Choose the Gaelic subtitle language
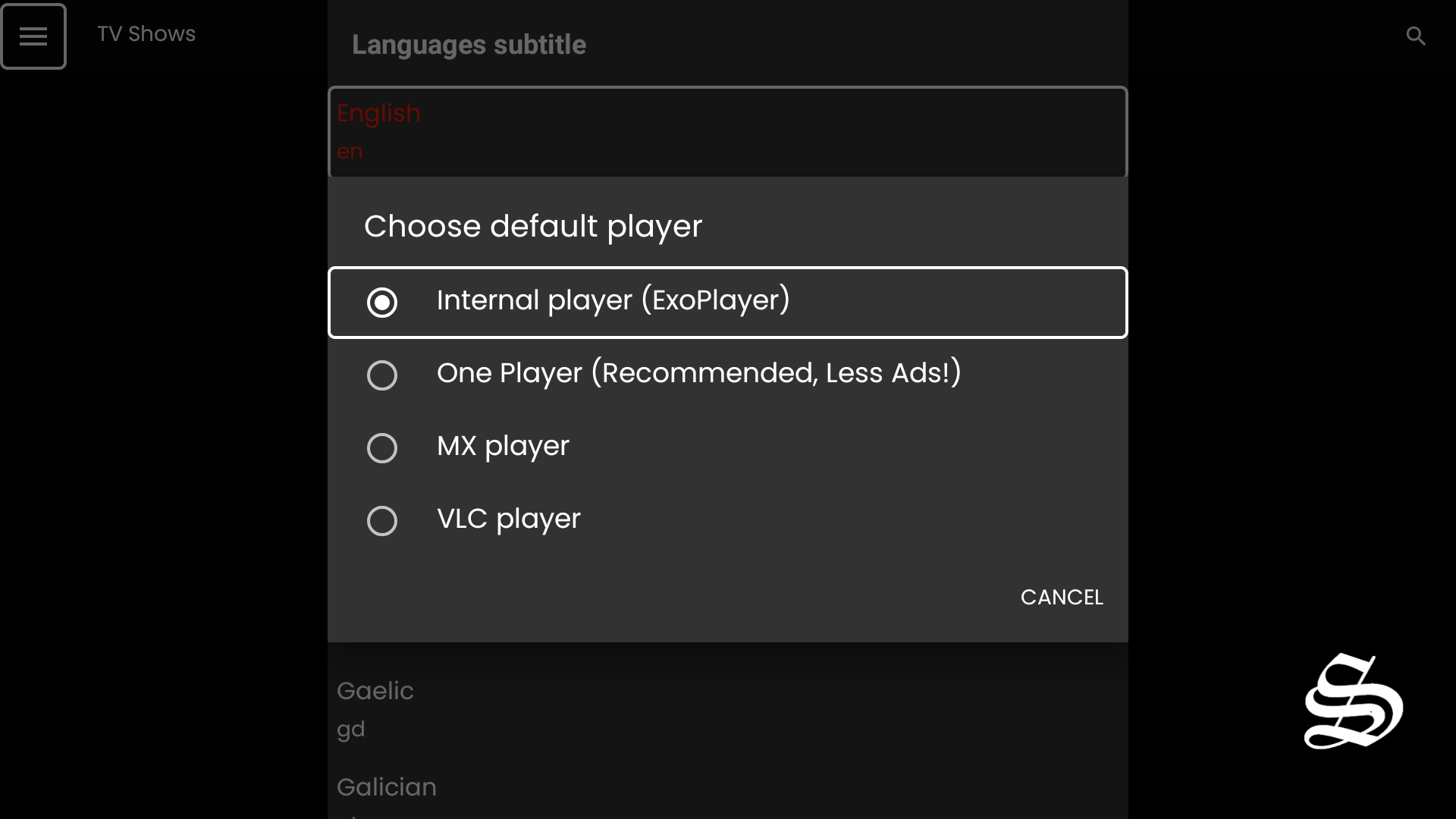Viewport: 1456px width, 819px height. [375, 691]
